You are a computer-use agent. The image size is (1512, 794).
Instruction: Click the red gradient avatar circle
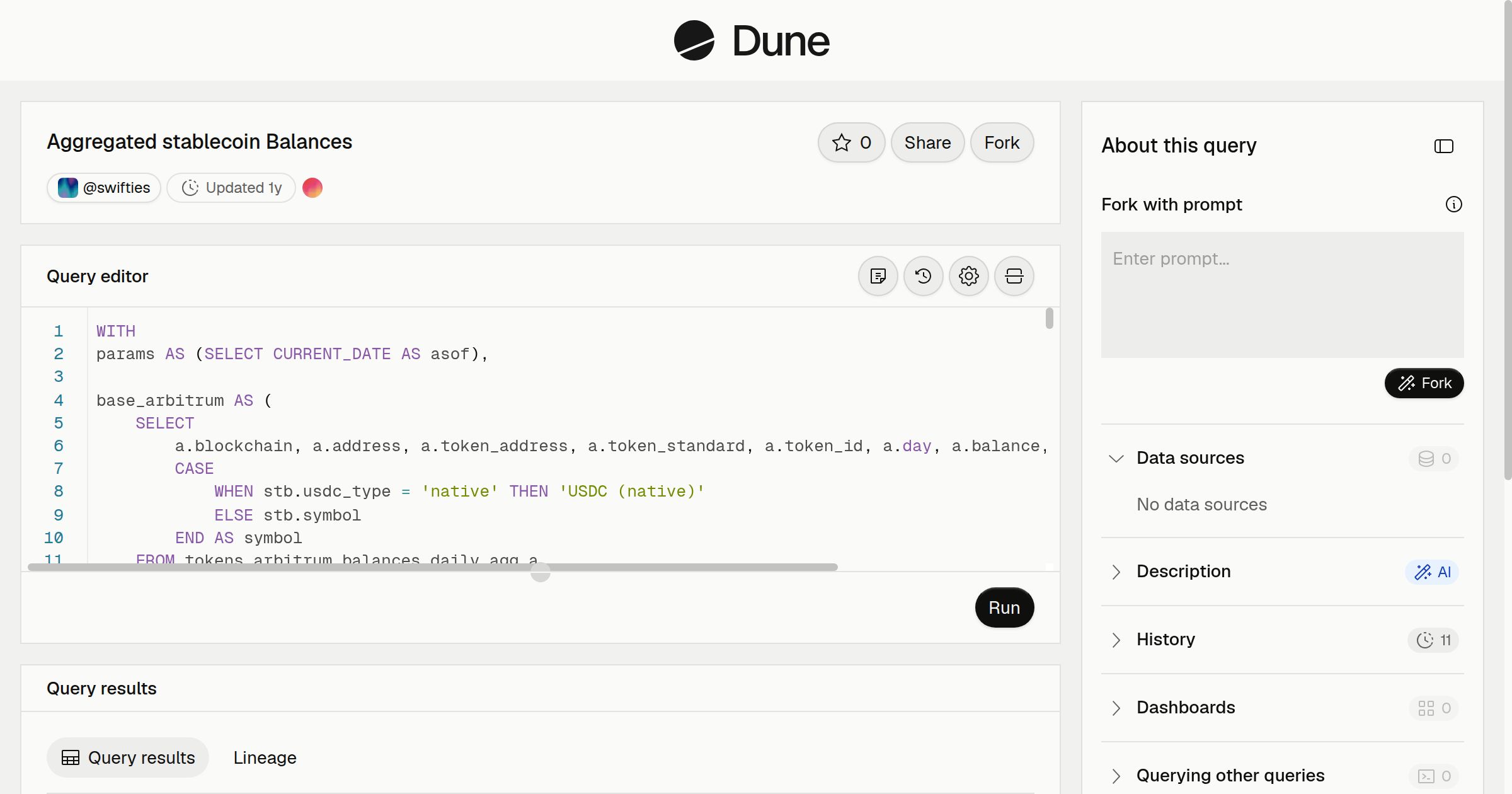pyautogui.click(x=312, y=188)
